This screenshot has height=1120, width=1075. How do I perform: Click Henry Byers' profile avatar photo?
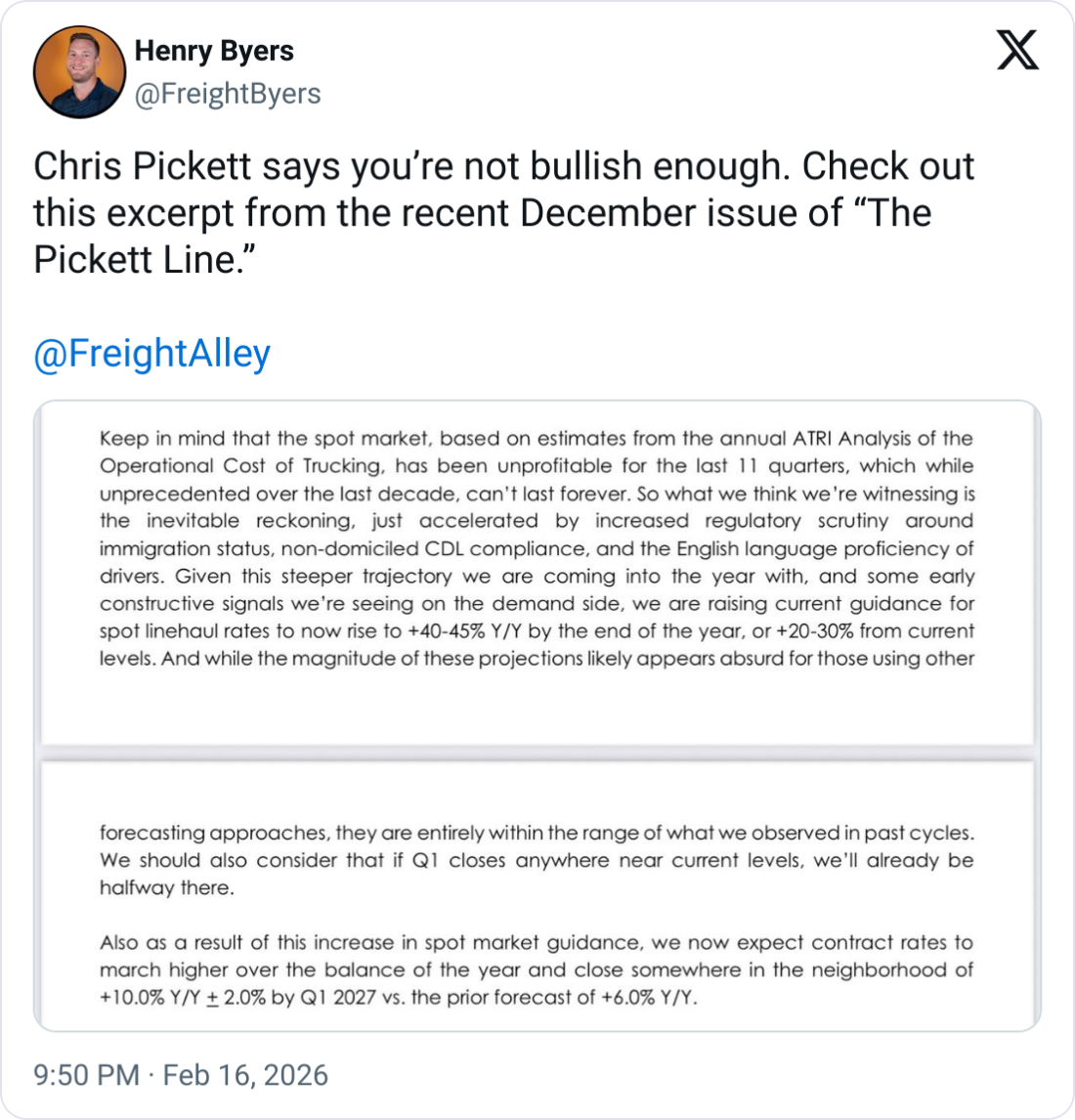pos(79,72)
